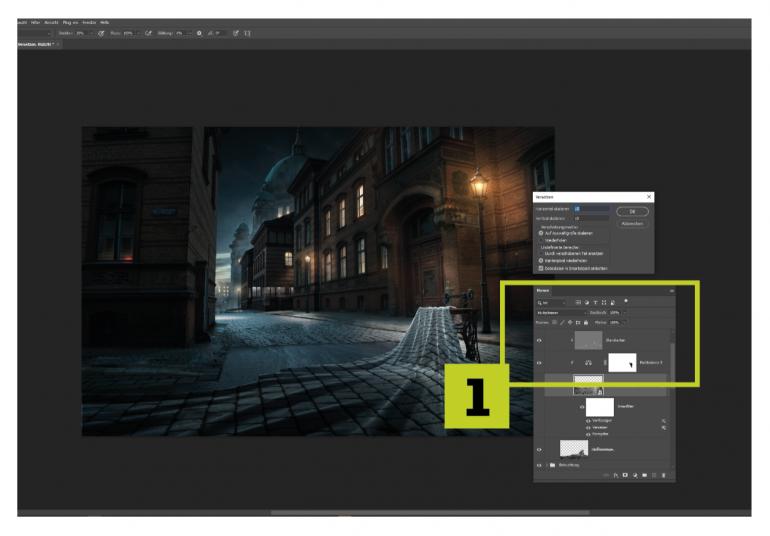
Task: Toggle pressure for opacity icon in options bar
Action: tap(101, 33)
